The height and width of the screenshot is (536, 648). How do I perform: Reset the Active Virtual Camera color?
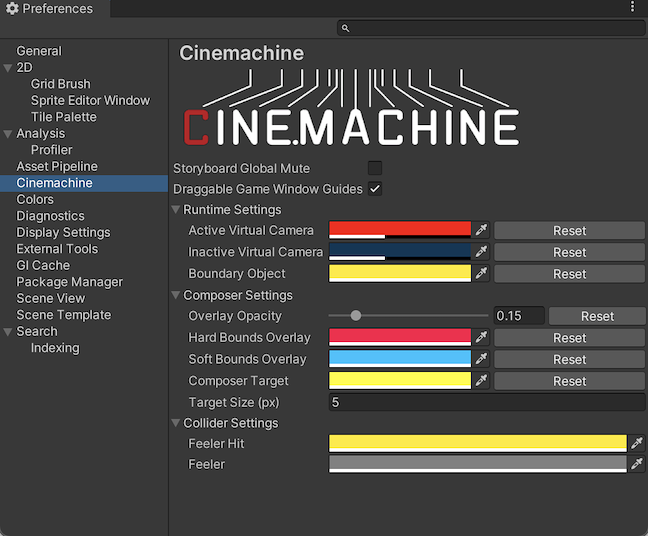pos(569,231)
